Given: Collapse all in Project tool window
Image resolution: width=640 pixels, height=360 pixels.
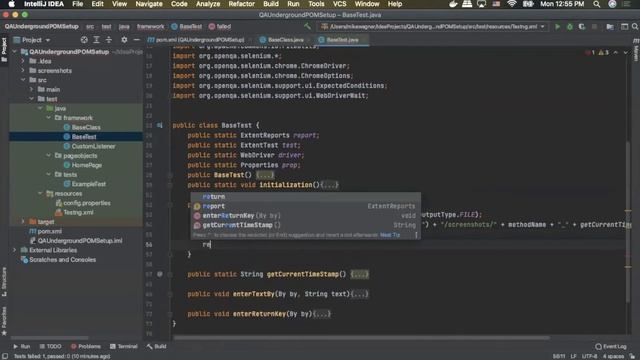Looking at the screenshot, I should tap(109, 40).
